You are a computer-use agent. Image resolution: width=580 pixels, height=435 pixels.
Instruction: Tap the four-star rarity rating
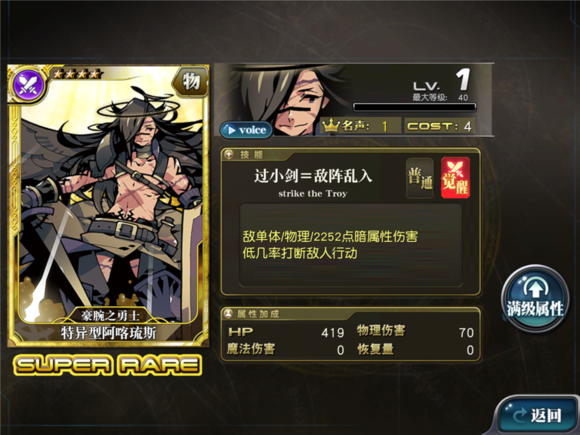[77, 74]
